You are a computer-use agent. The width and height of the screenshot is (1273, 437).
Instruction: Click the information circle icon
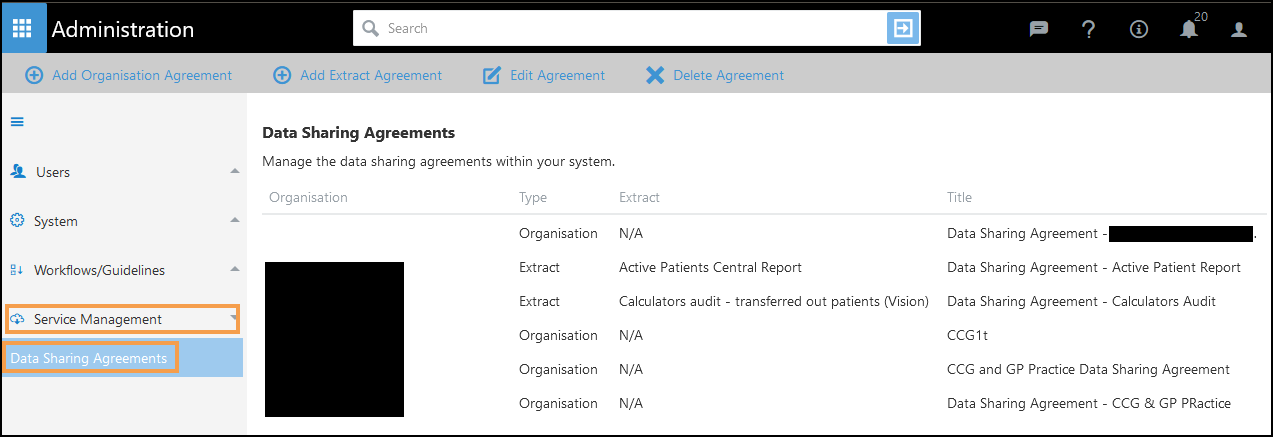click(x=1139, y=29)
